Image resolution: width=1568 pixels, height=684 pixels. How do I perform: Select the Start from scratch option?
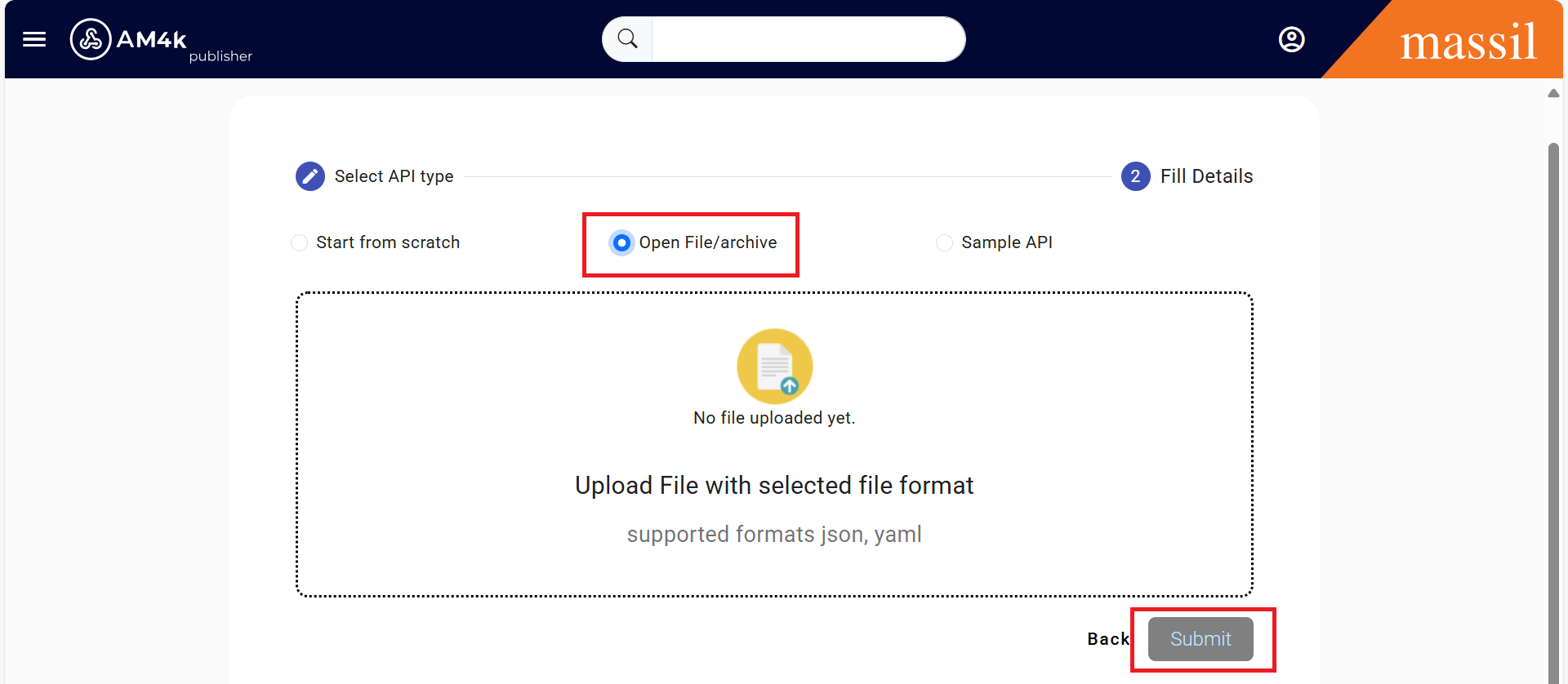point(300,243)
